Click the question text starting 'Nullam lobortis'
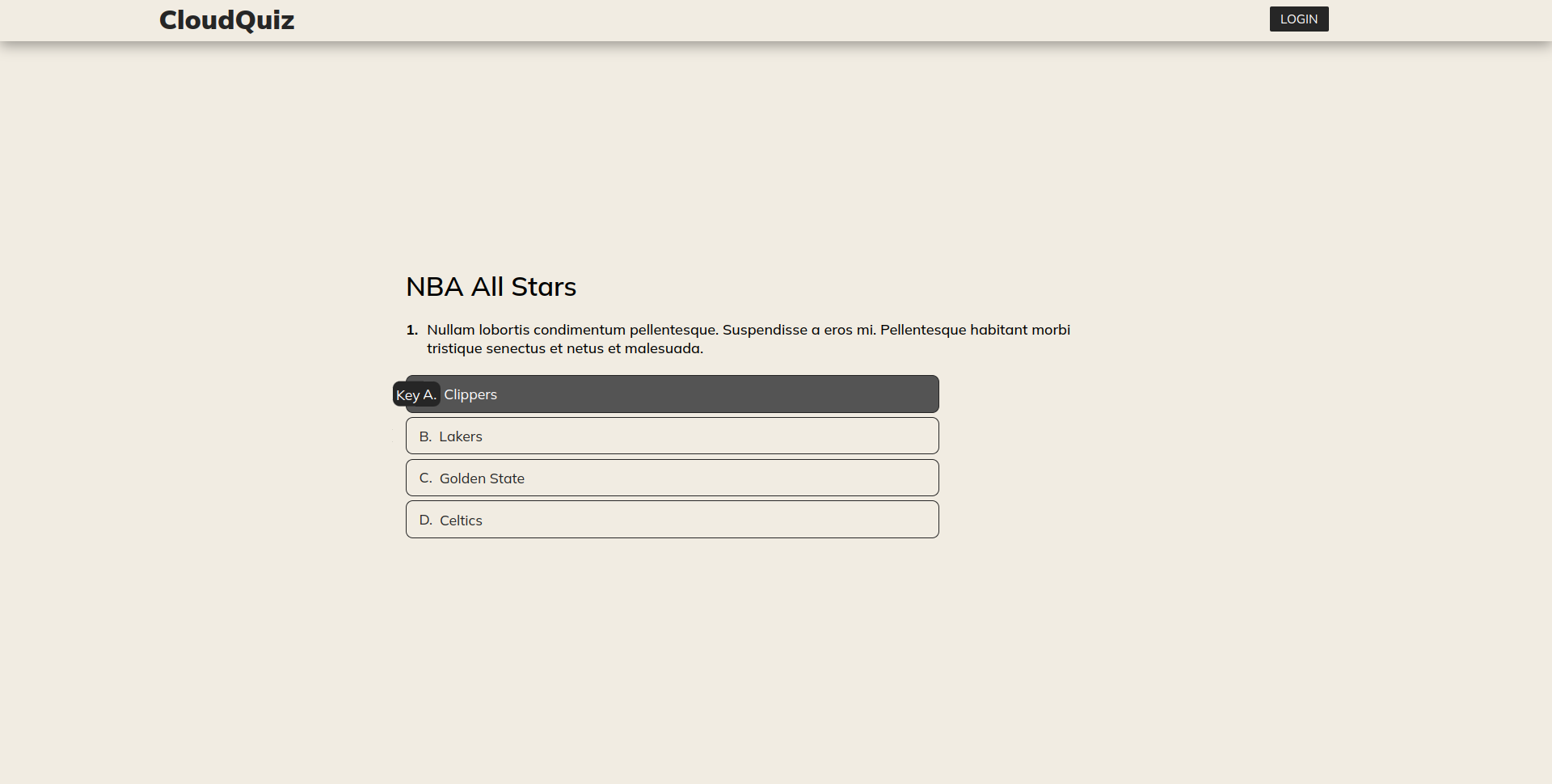 point(749,339)
